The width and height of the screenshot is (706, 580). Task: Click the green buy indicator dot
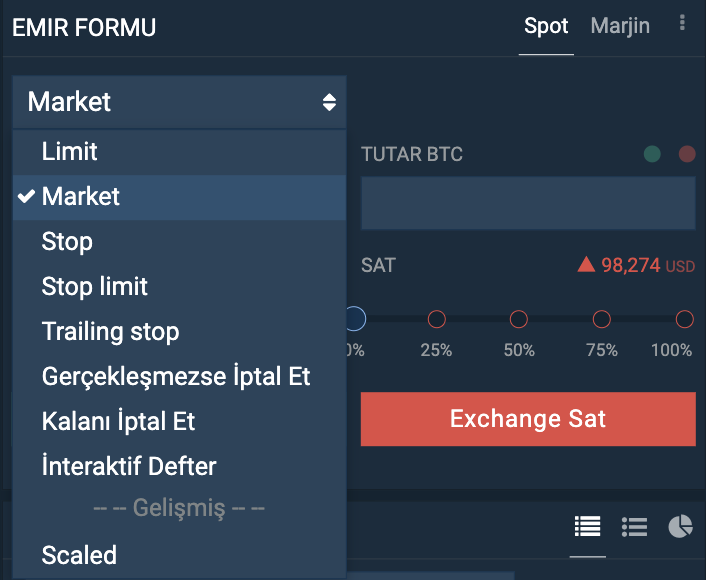[x=652, y=154]
